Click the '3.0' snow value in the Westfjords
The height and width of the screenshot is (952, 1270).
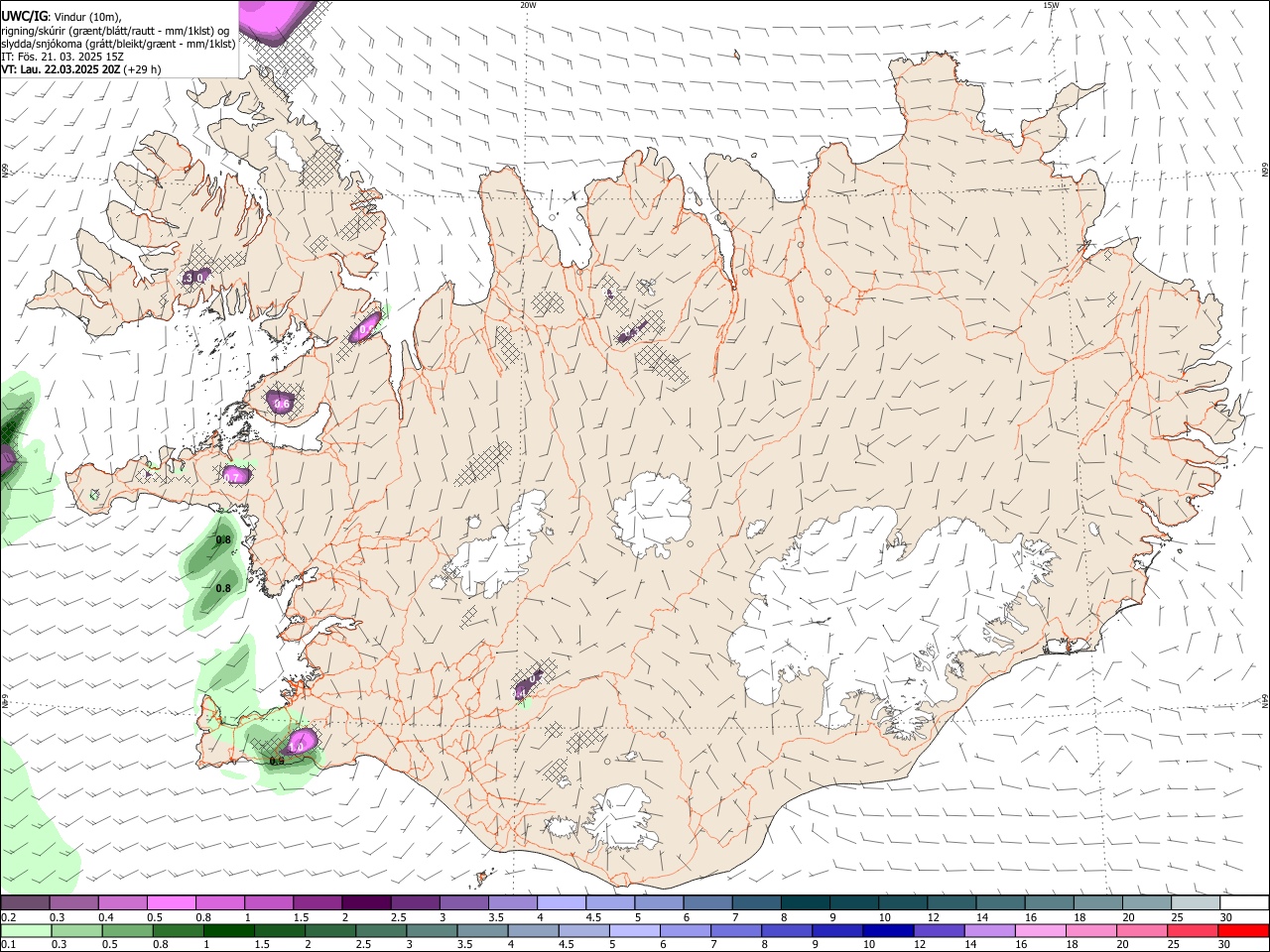pyautogui.click(x=194, y=279)
